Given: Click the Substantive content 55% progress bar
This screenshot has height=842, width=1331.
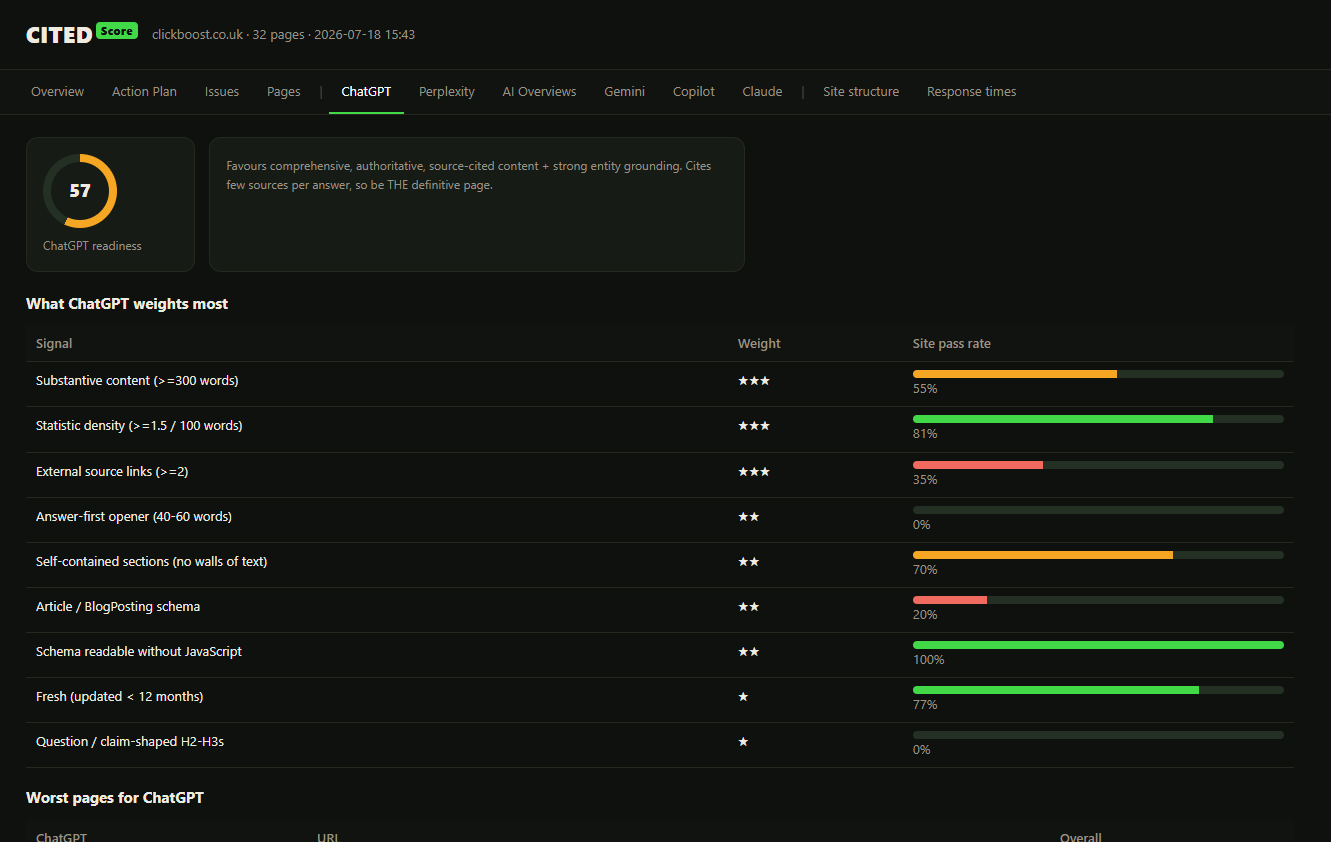Looking at the screenshot, I should tap(1098, 374).
